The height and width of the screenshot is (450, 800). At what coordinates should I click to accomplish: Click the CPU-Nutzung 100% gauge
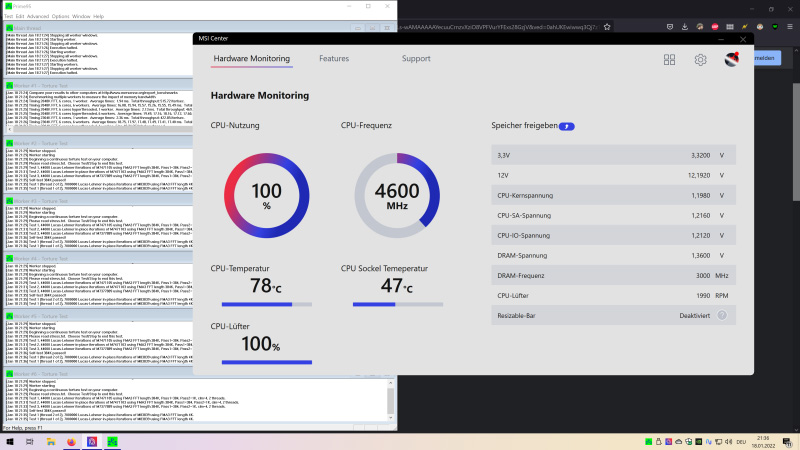point(266,195)
